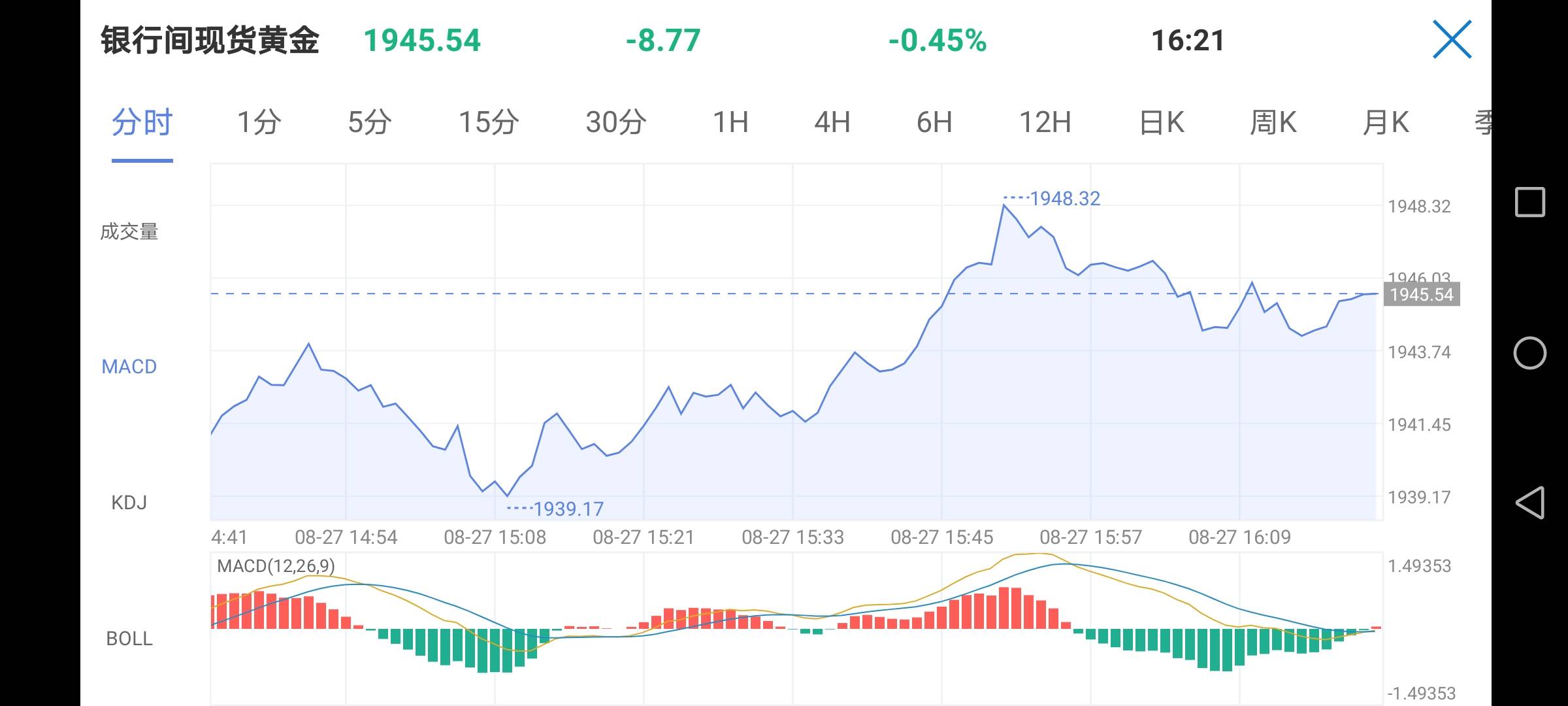Open the 6H chart tab

(x=934, y=122)
